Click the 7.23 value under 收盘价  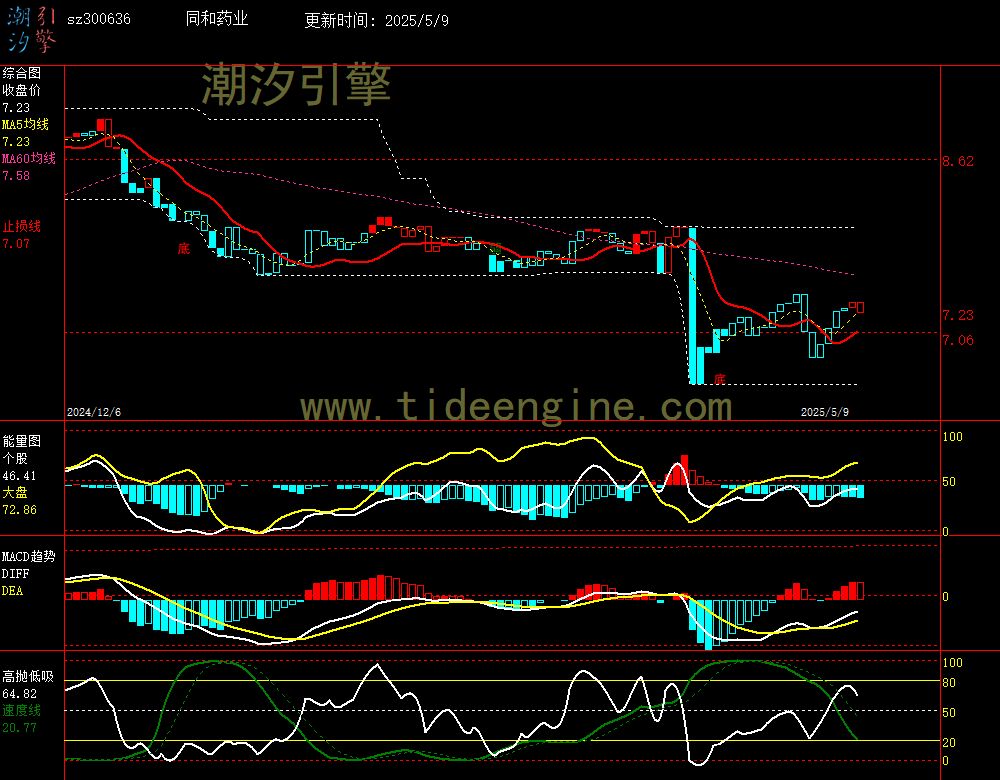coord(16,108)
